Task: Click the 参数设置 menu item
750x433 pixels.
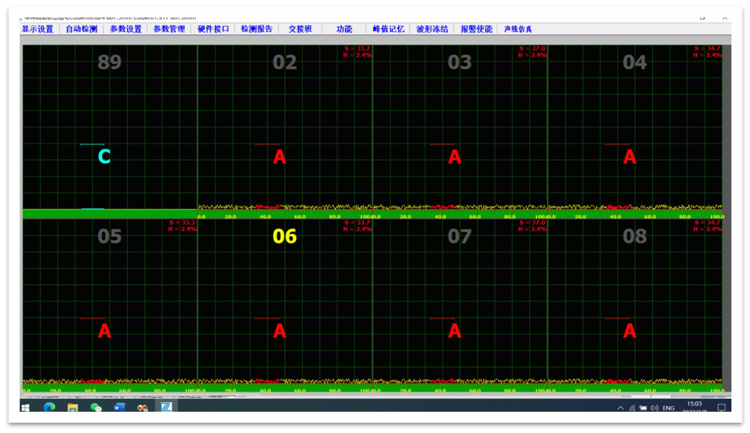Action: tap(125, 29)
